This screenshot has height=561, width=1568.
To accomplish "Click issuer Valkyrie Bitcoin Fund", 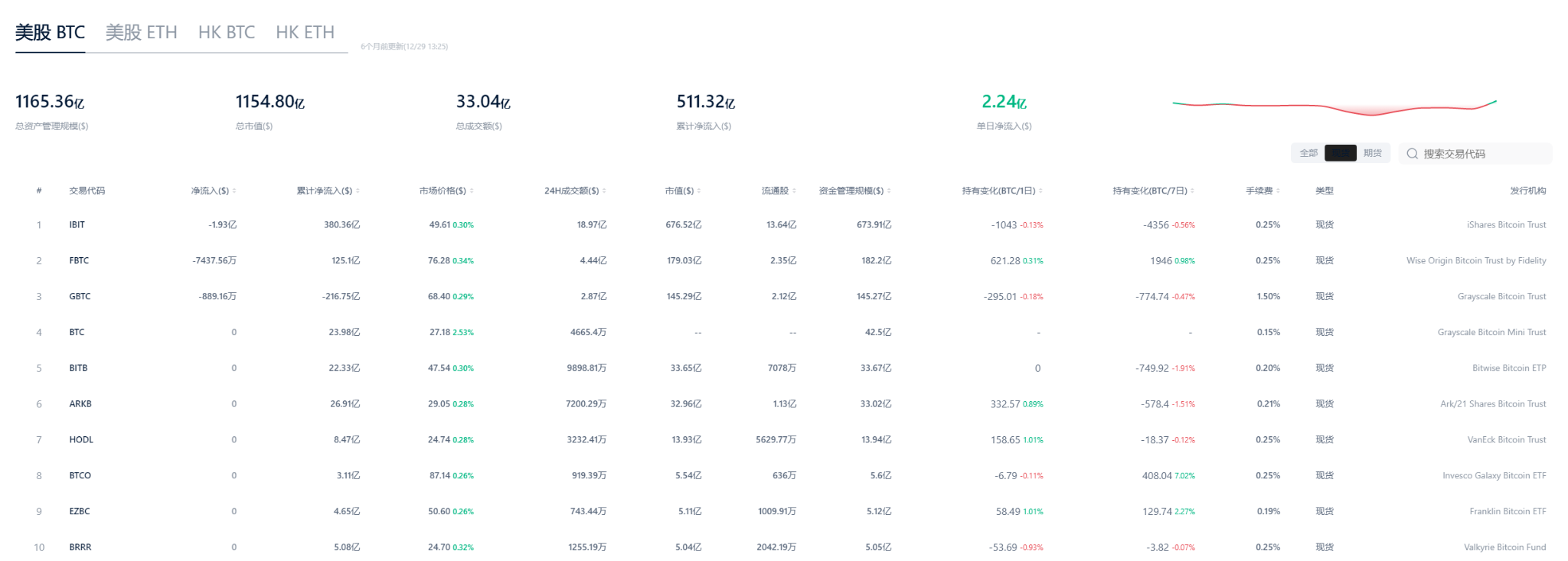I will [1504, 547].
